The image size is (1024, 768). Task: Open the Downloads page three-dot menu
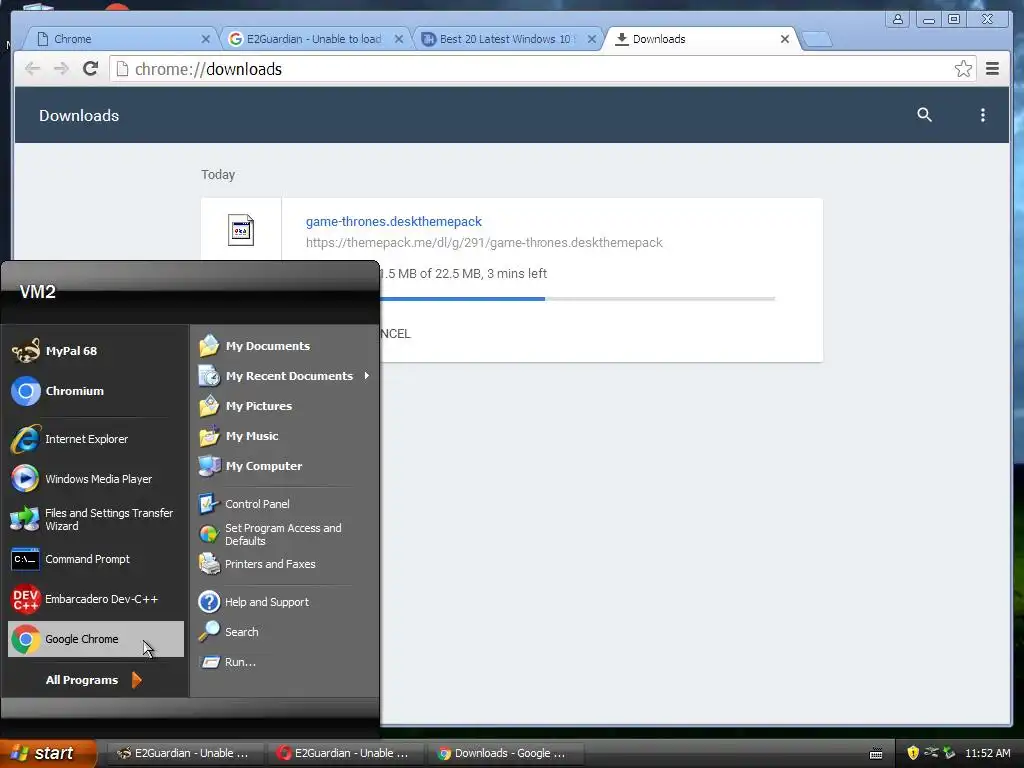982,115
